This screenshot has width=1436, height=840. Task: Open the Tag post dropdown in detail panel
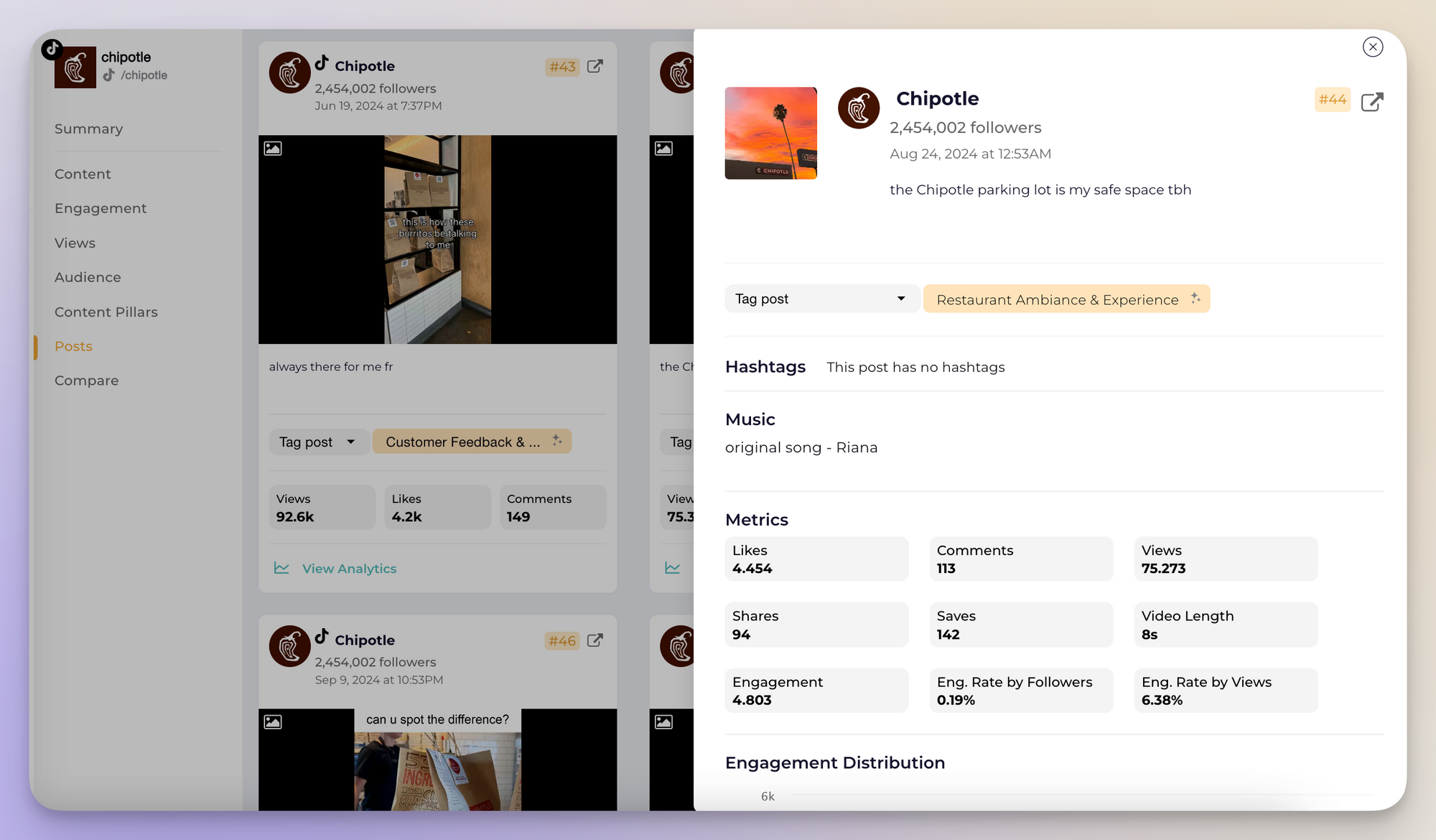coord(821,299)
